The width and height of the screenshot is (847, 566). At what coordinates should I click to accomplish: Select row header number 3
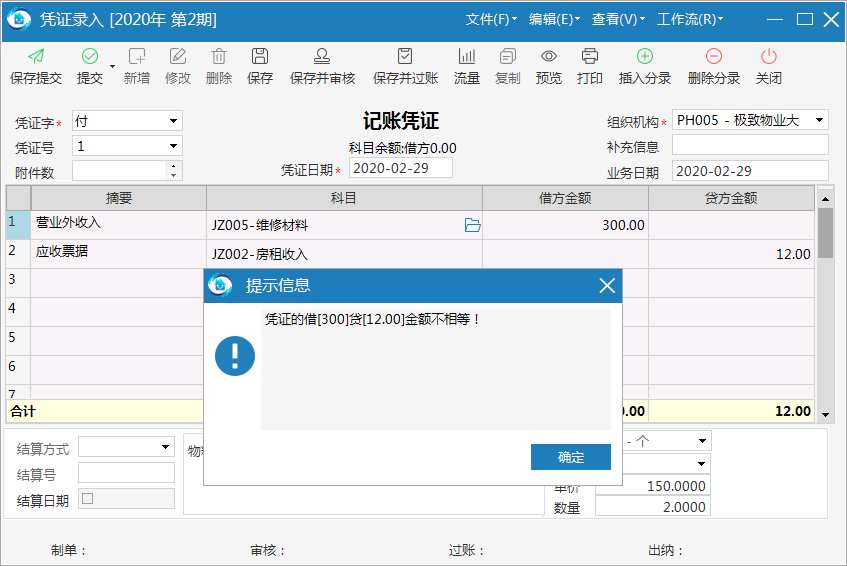pyautogui.click(x=18, y=283)
